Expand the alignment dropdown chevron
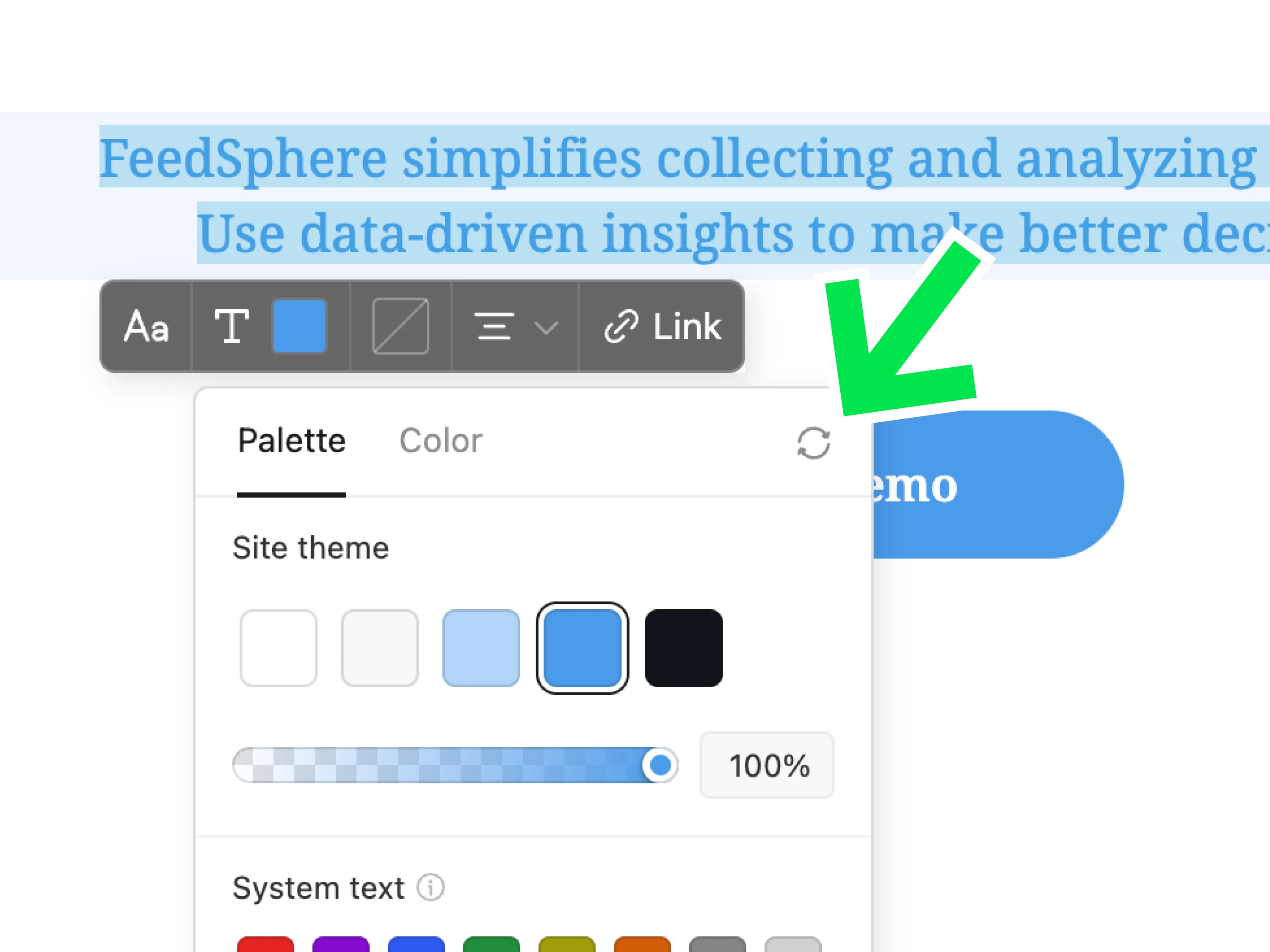 (545, 327)
